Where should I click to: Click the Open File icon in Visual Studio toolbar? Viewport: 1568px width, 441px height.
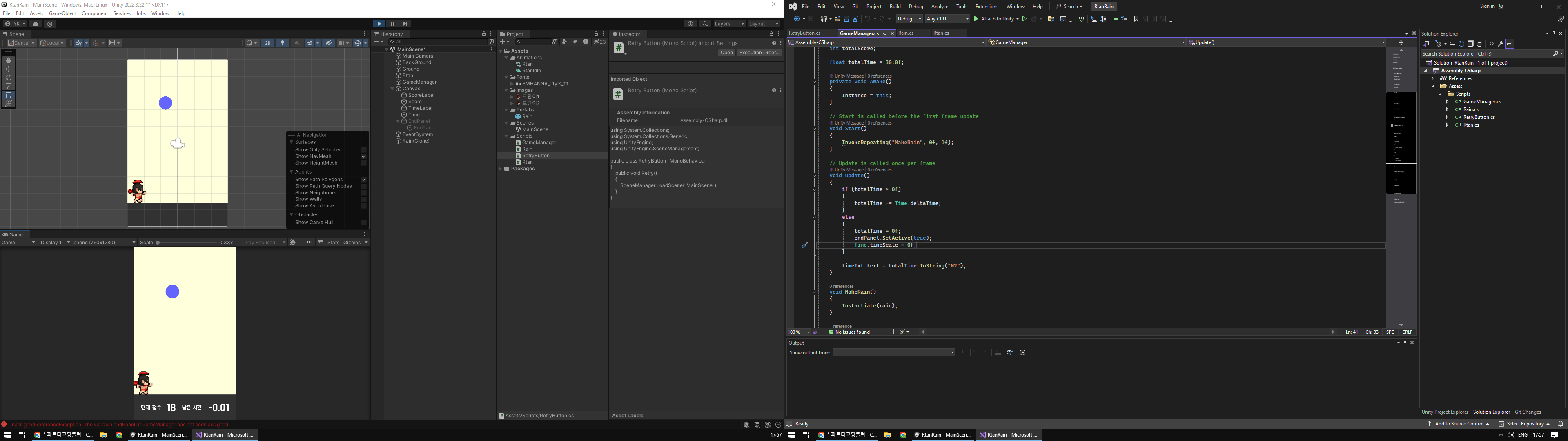(x=837, y=19)
